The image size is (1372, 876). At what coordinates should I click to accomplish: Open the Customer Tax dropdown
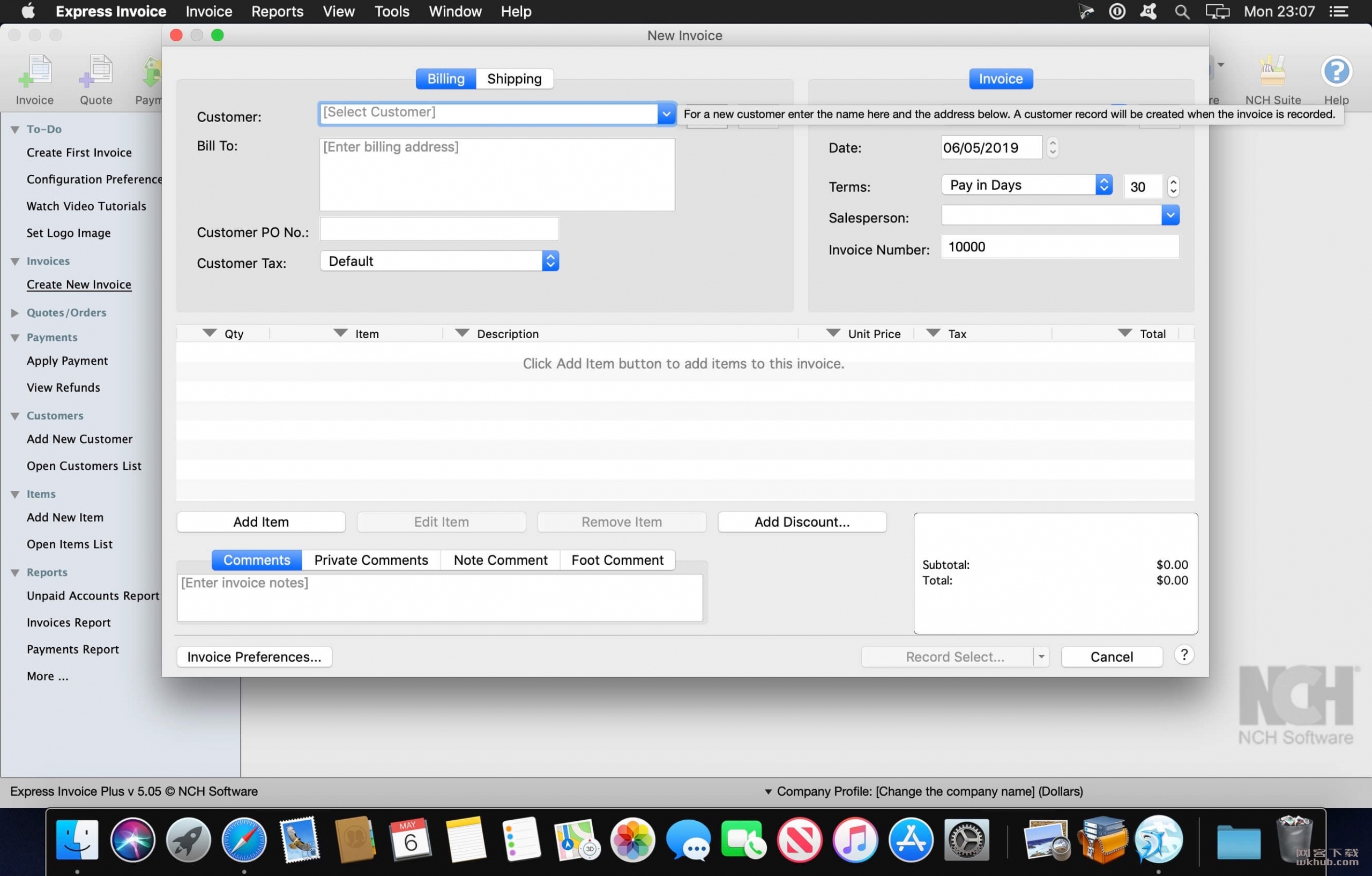click(x=439, y=261)
